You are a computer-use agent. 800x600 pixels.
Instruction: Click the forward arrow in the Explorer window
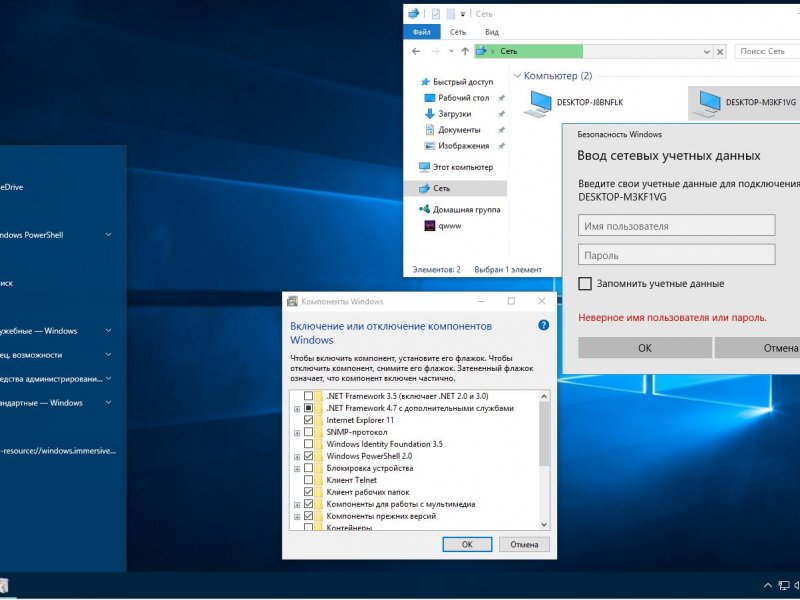[435, 51]
